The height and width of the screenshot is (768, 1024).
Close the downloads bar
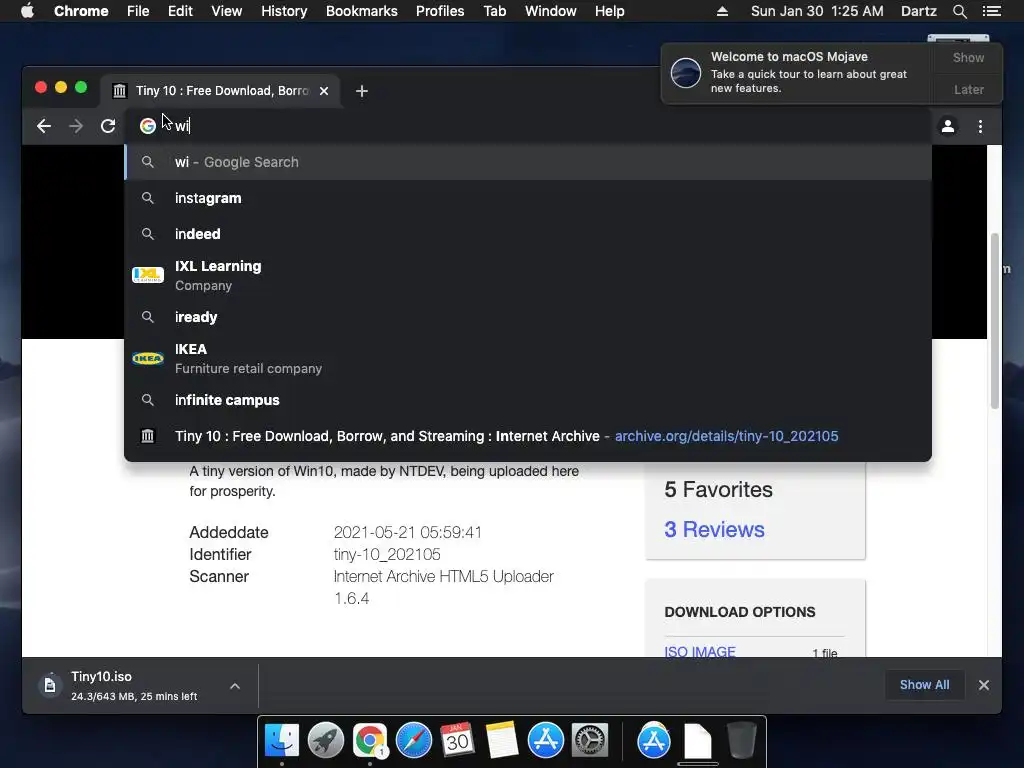[x=984, y=685]
